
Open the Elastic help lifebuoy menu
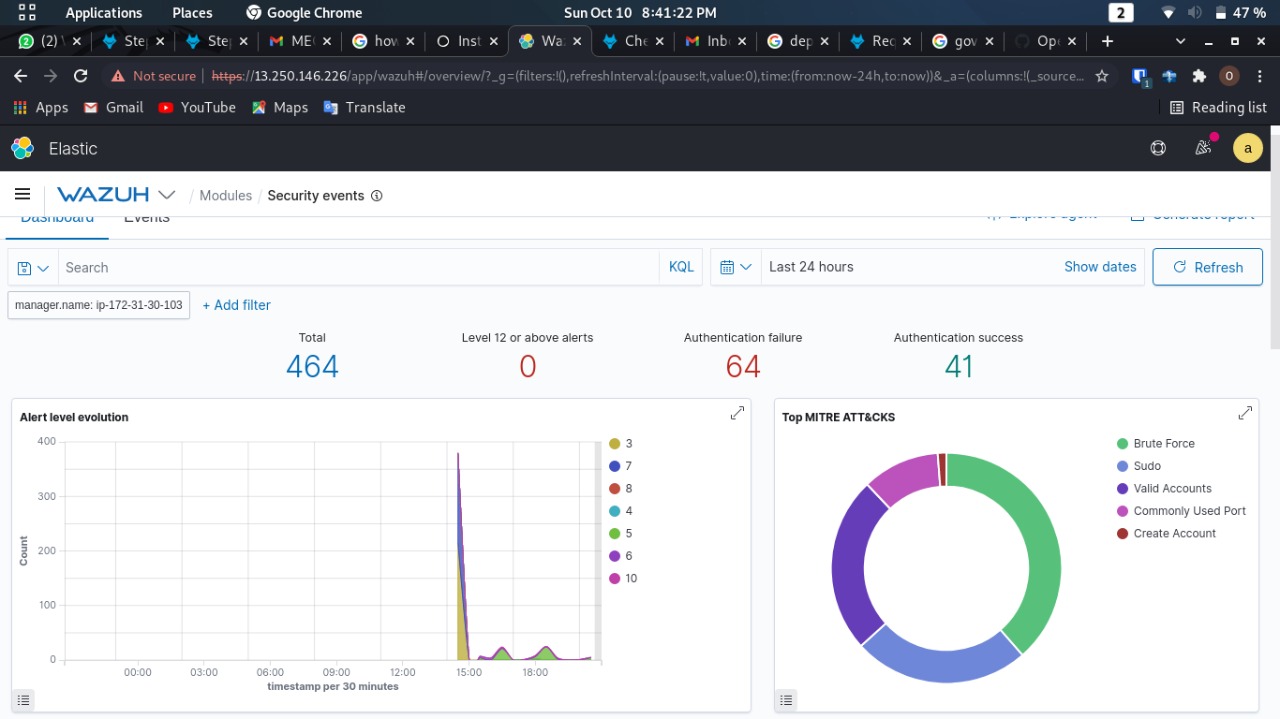pyautogui.click(x=1158, y=148)
